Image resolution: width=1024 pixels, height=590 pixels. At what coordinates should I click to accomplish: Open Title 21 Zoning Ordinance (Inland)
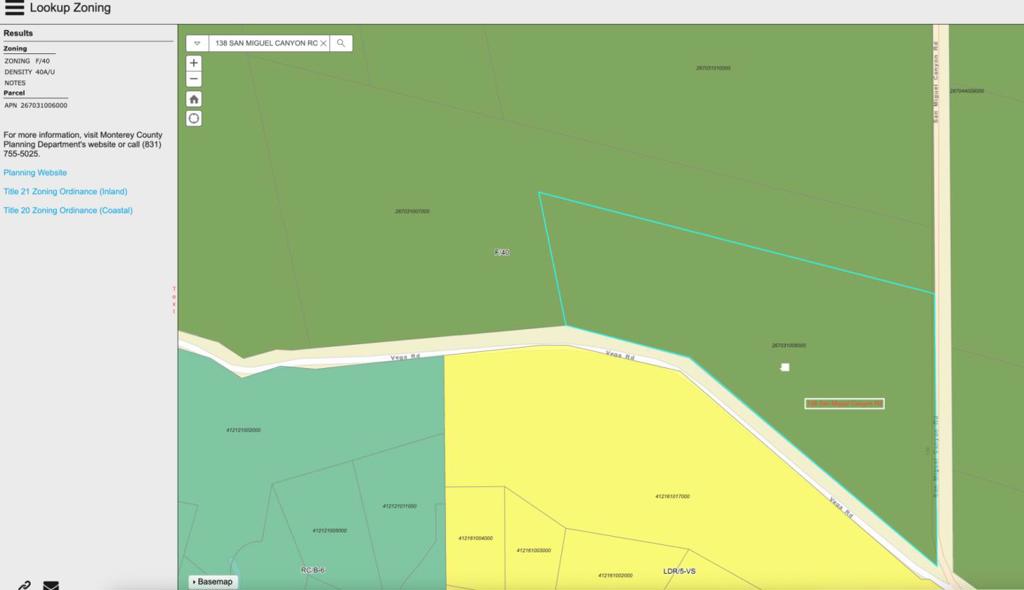65,191
